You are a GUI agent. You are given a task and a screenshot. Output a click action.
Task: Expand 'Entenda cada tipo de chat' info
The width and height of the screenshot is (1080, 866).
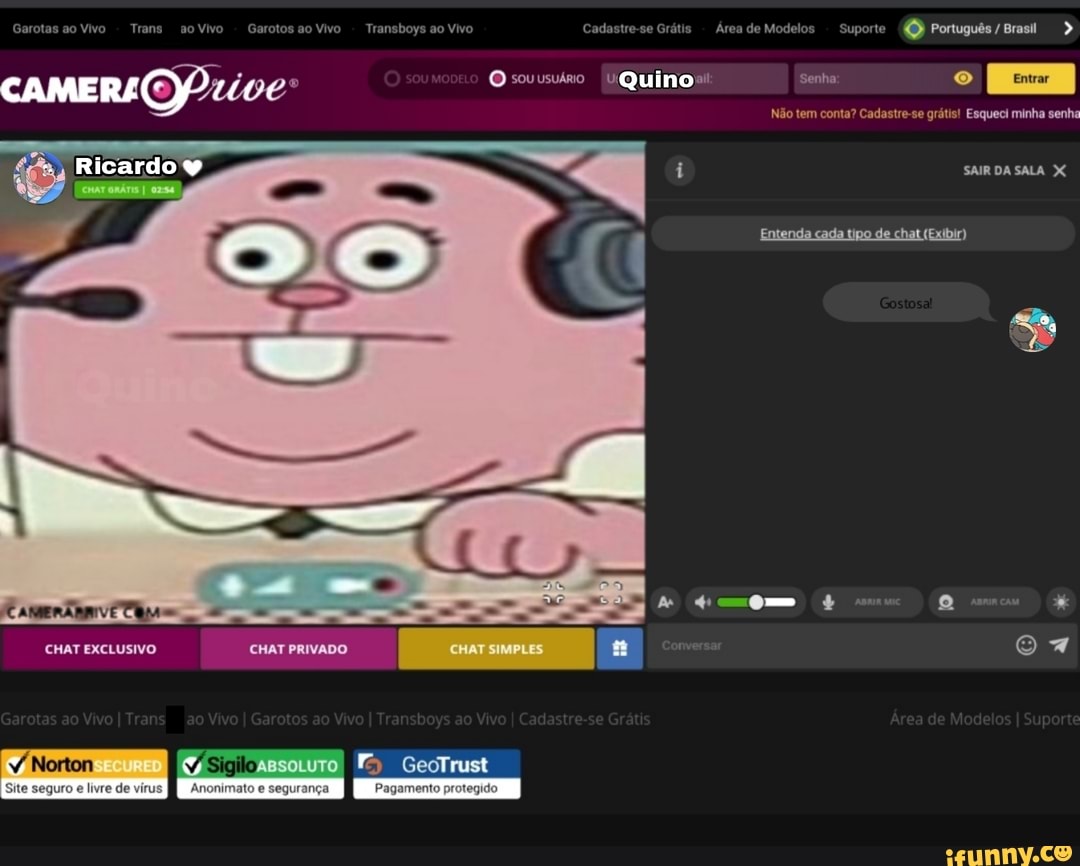click(862, 234)
